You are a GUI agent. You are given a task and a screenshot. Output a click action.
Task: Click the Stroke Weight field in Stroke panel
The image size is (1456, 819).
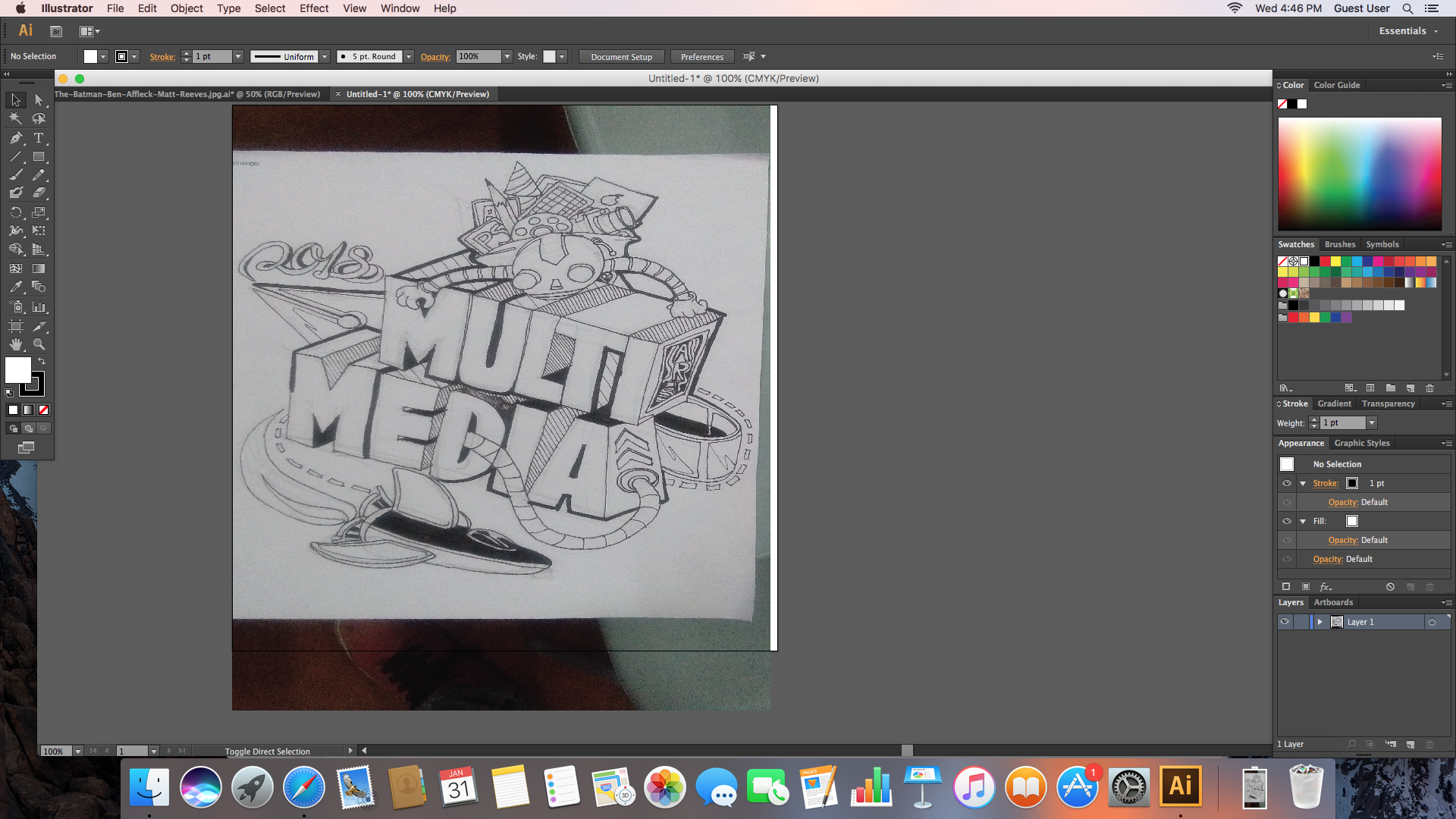pos(1343,423)
